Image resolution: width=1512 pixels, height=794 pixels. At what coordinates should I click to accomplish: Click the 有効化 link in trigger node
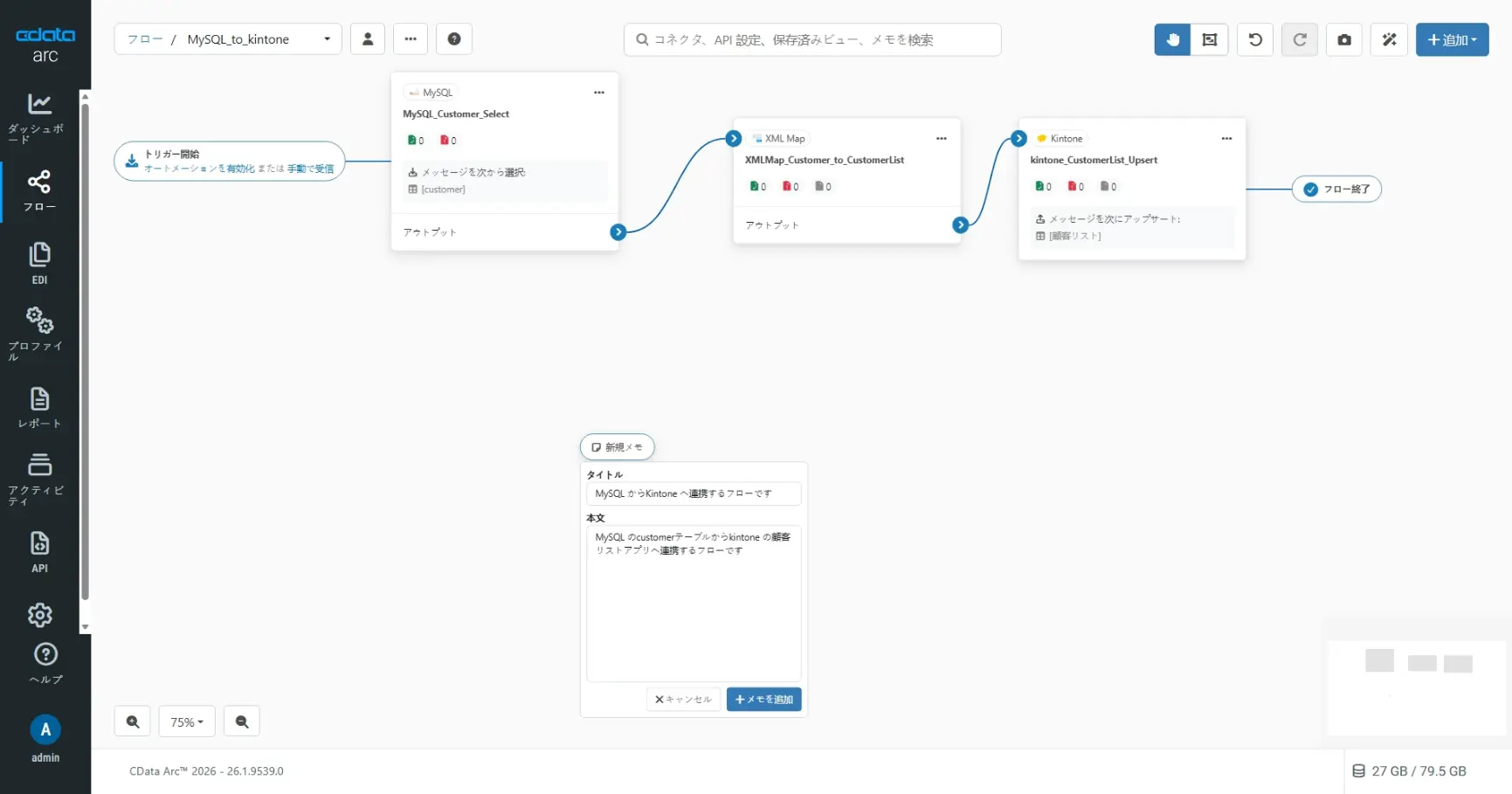[241, 169]
